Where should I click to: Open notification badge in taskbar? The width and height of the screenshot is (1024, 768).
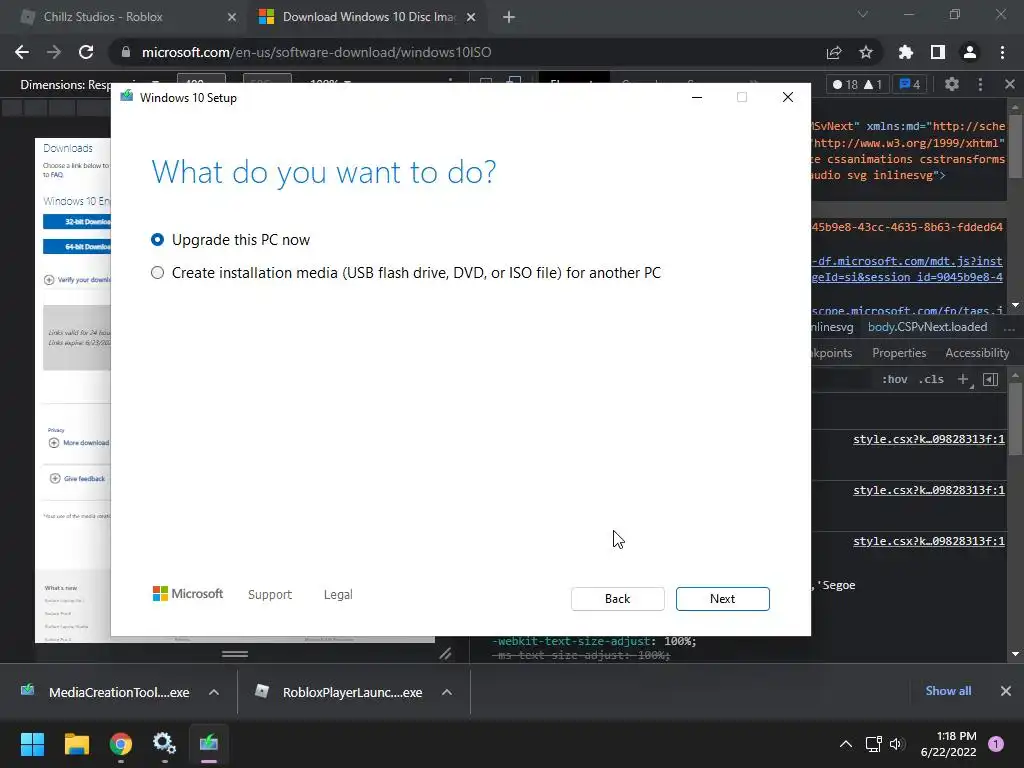pyautogui.click(x=996, y=744)
